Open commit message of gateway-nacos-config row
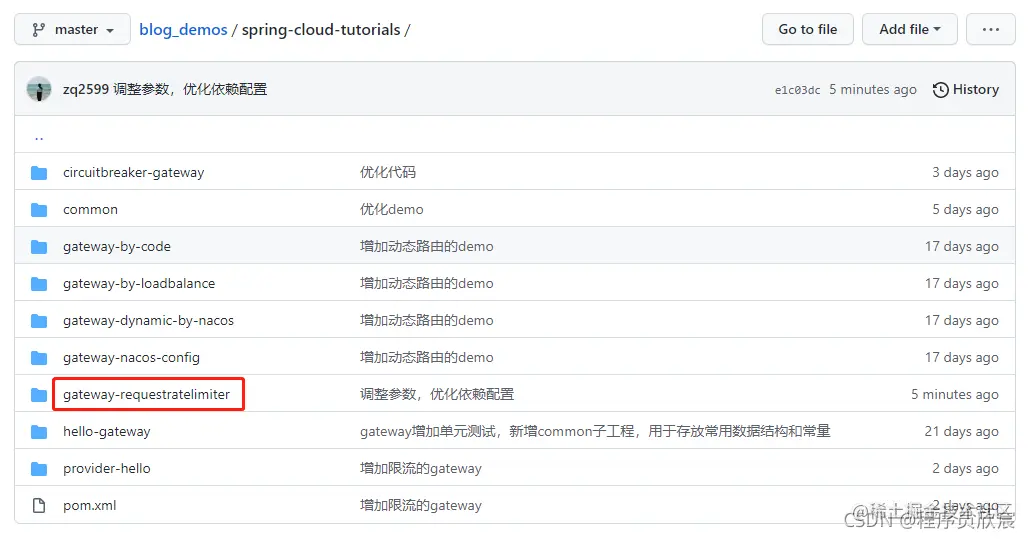This screenshot has width=1030, height=539. coord(426,358)
